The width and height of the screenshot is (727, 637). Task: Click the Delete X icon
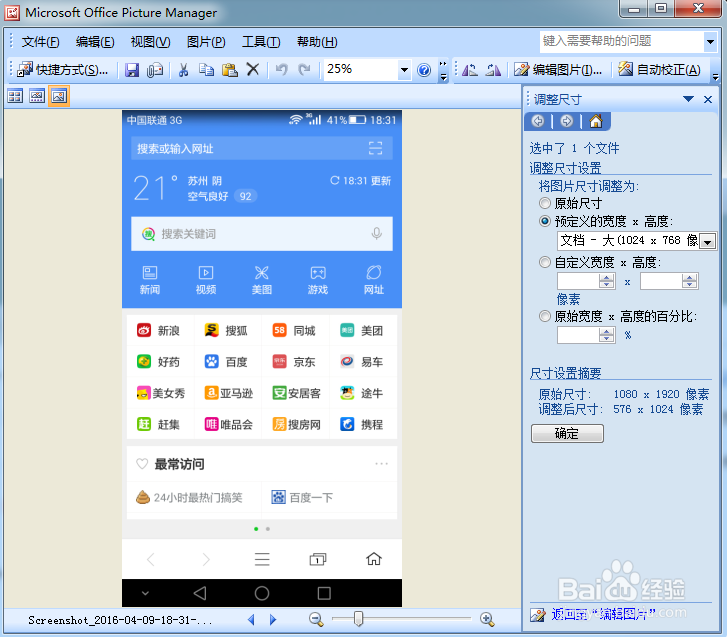pyautogui.click(x=253, y=70)
